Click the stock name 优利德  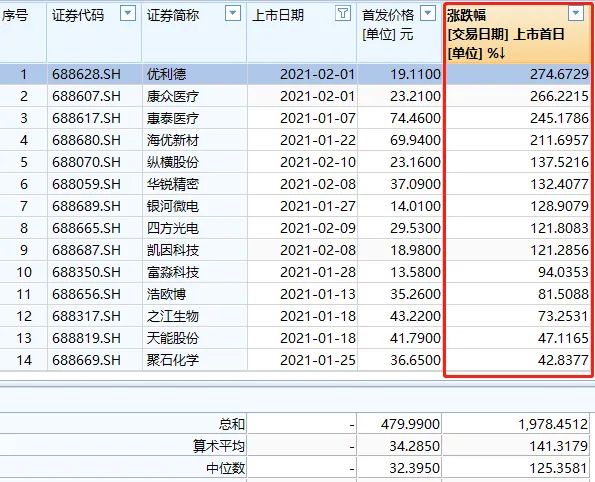click(166, 74)
